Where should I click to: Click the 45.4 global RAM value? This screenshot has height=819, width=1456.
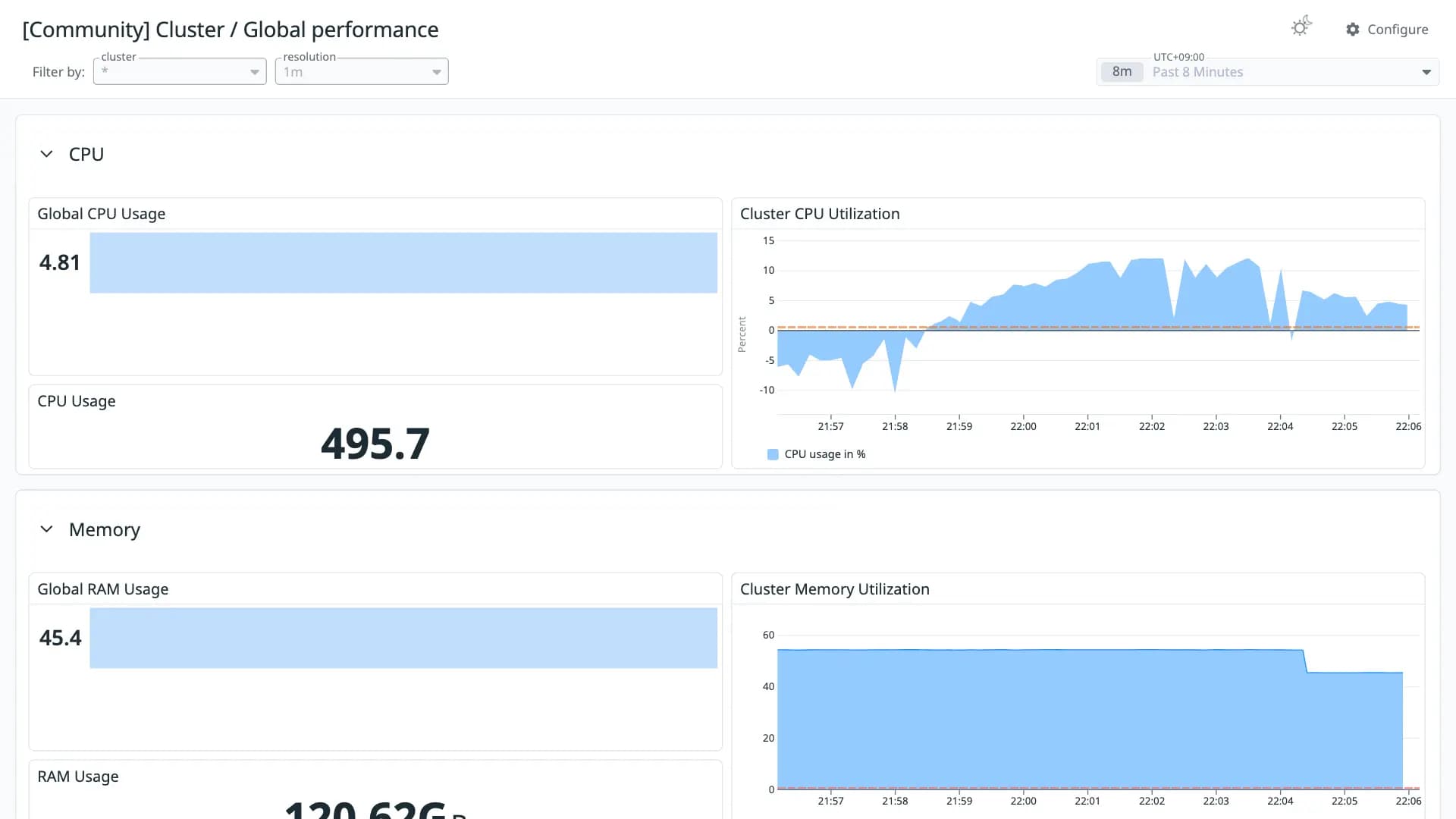coord(60,638)
